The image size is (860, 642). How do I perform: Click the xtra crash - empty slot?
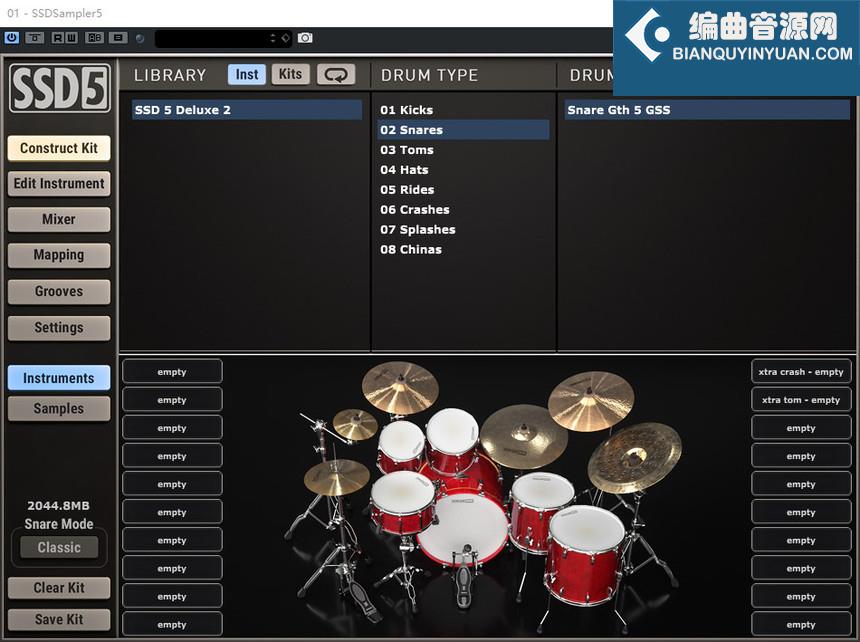point(801,372)
